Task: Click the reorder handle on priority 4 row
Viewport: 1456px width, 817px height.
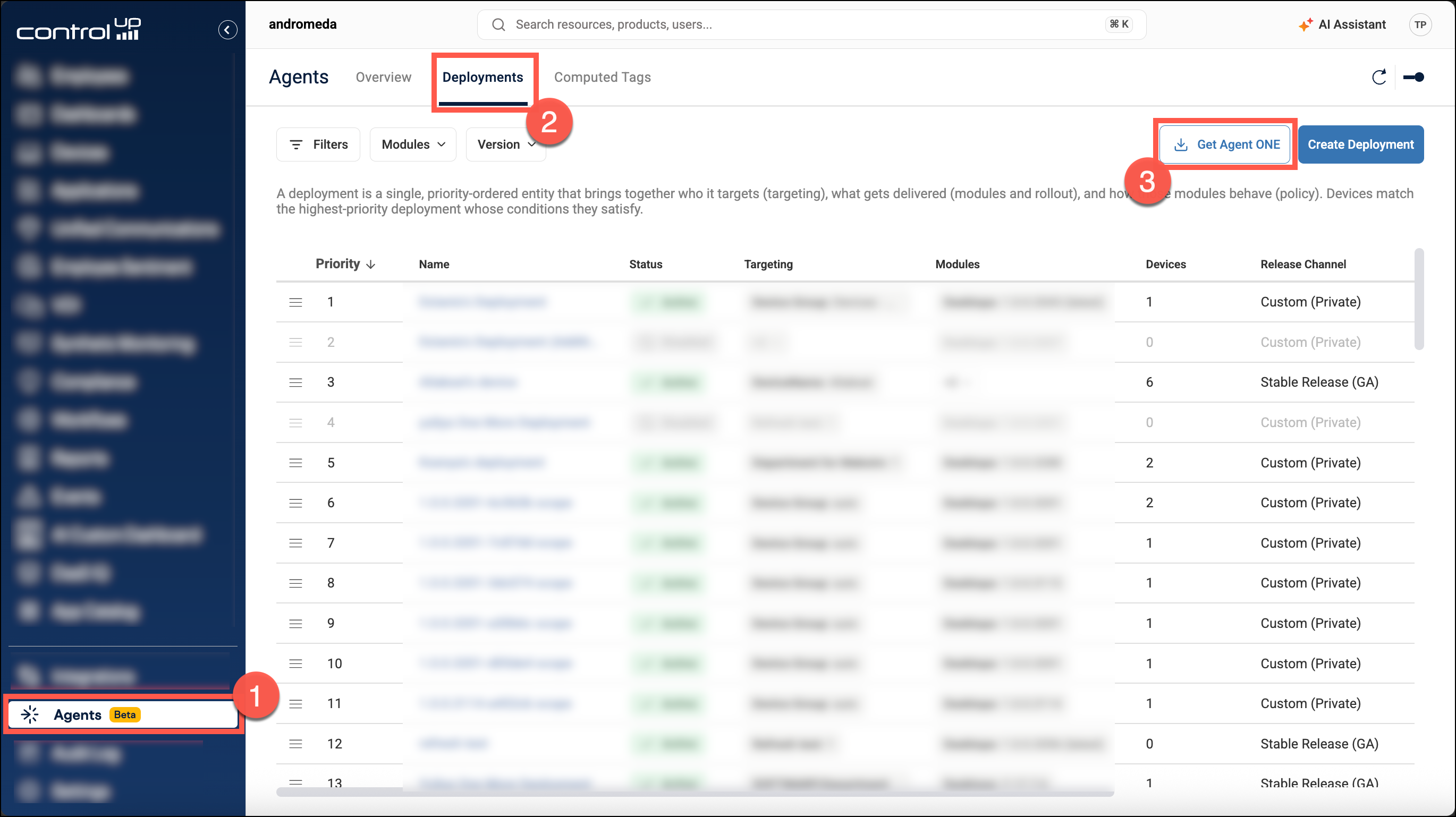Action: (295, 423)
